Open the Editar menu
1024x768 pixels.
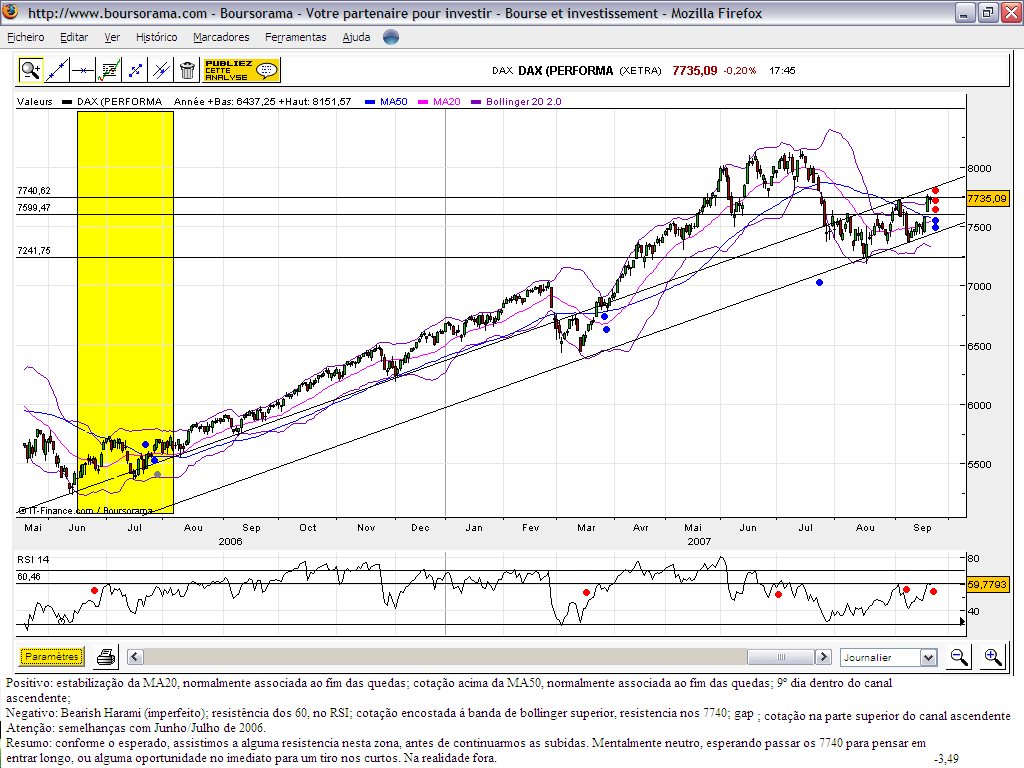click(74, 37)
